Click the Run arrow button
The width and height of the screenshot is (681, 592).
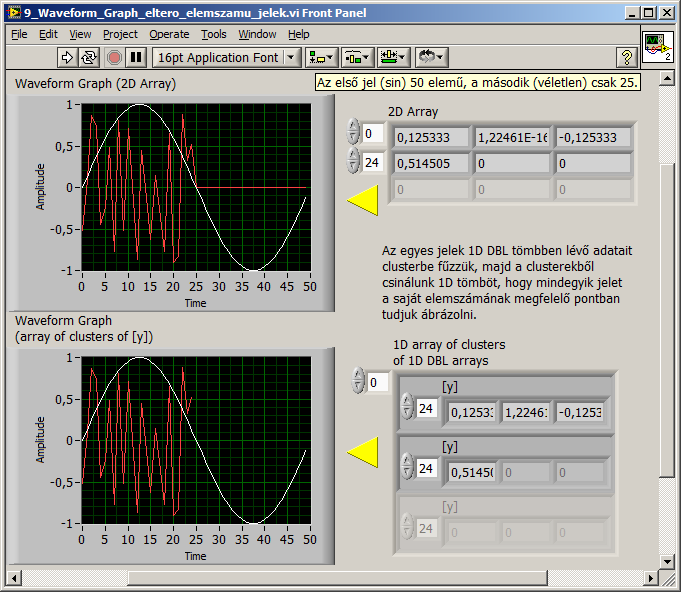(x=67, y=57)
